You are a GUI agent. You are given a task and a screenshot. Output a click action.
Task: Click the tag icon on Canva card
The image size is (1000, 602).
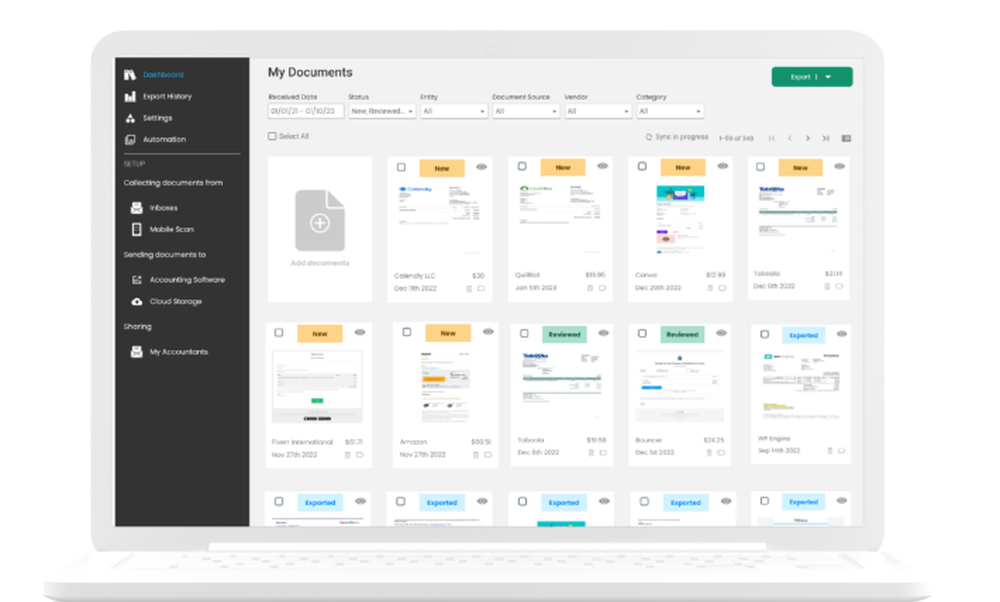pyautogui.click(x=723, y=288)
